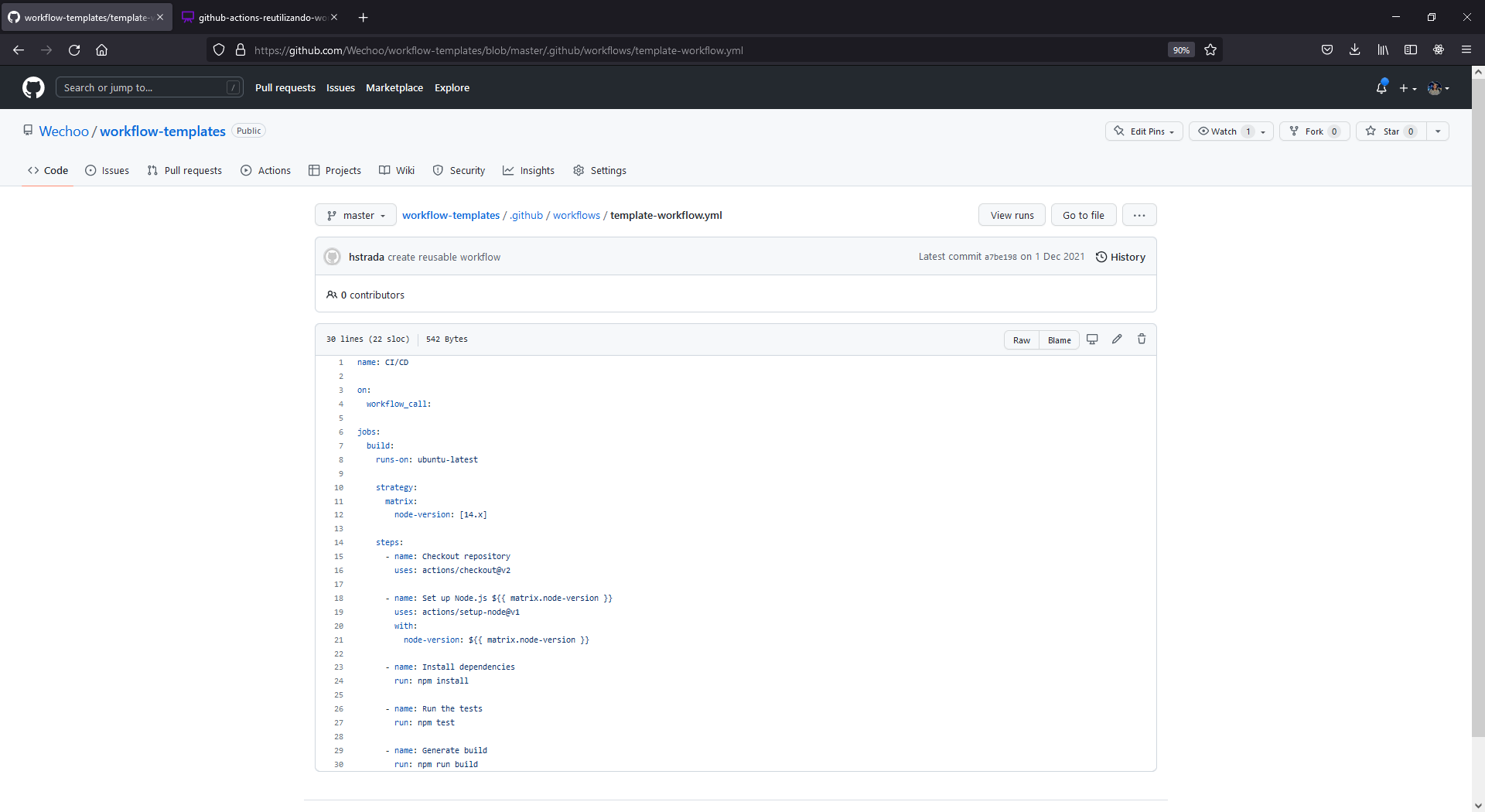Click the View runs button
The image size is (1485, 812).
click(1012, 215)
